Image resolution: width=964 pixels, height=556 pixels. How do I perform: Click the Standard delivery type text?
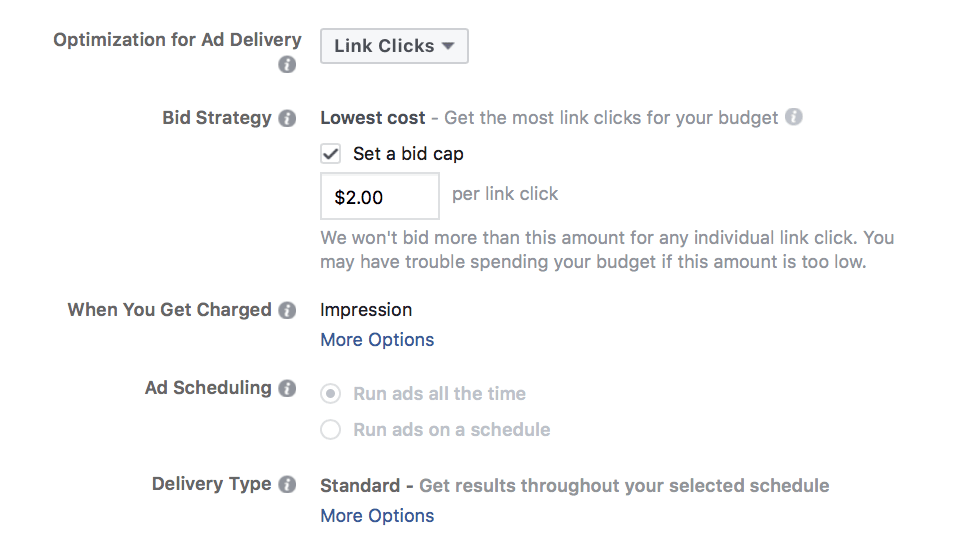tap(360, 486)
